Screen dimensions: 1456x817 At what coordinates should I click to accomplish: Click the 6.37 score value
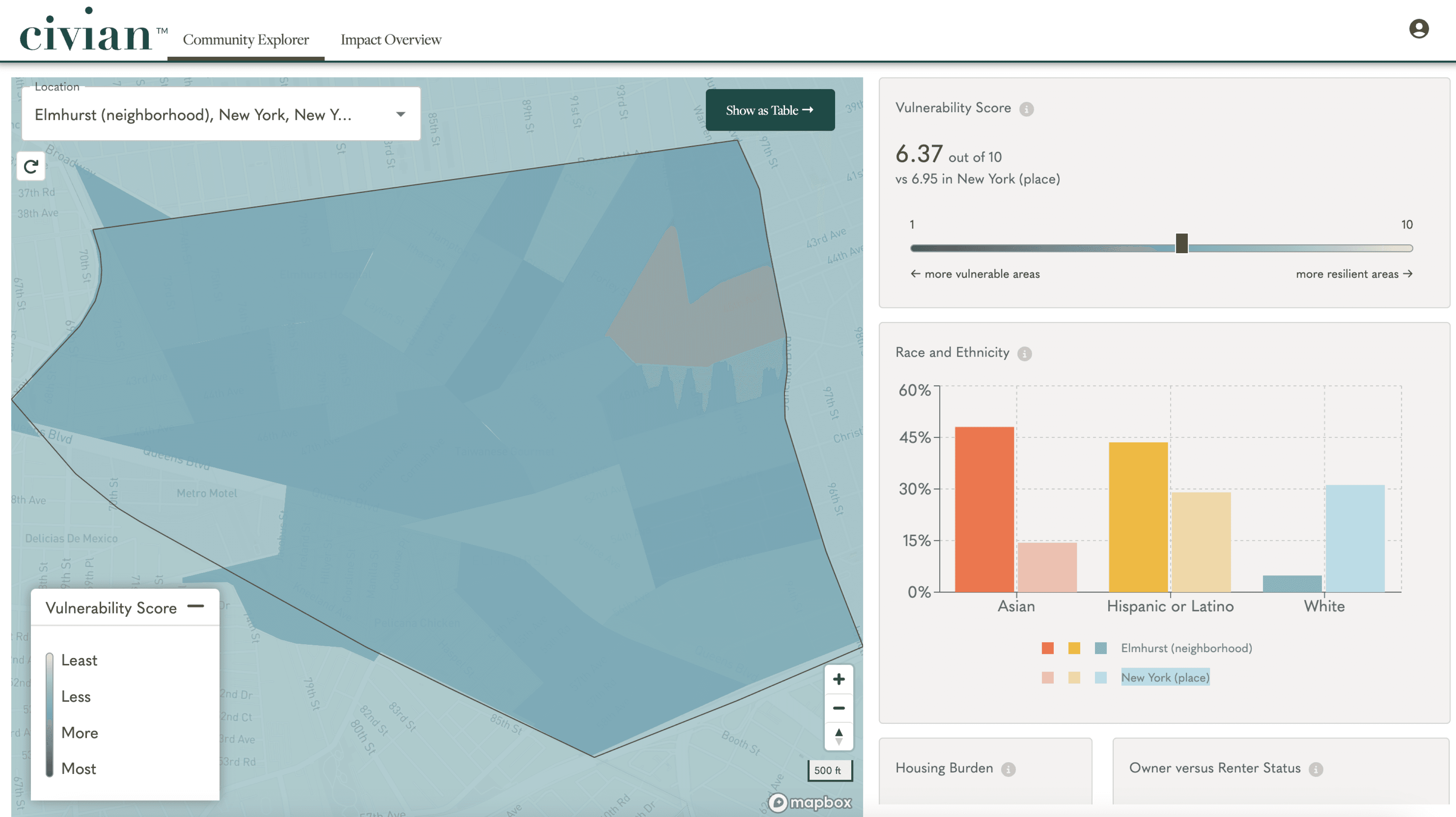click(919, 153)
